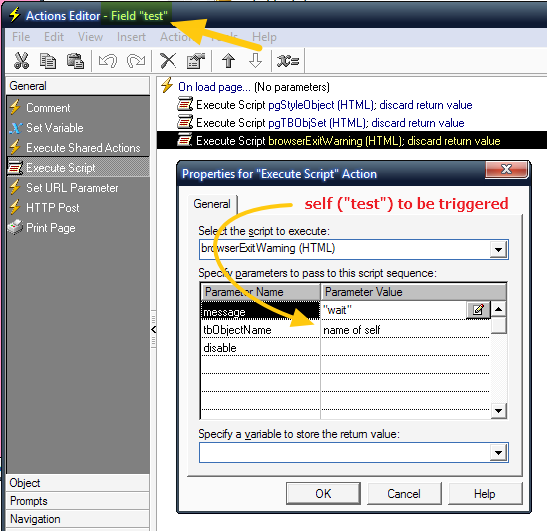Collapse the left panel splitter arrow
The height and width of the screenshot is (531, 547).
pos(153,329)
